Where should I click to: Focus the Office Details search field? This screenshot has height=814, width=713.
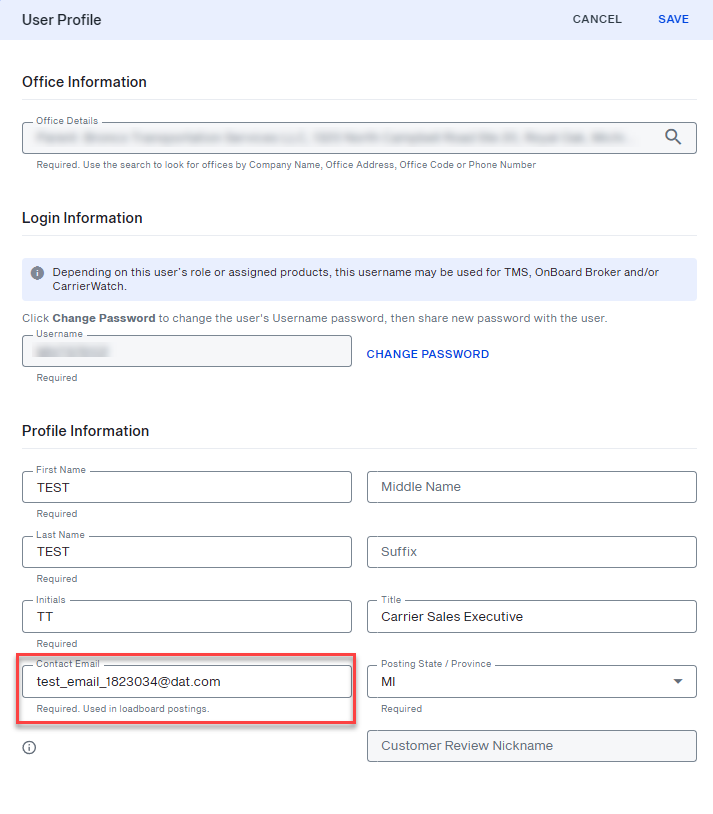click(335, 138)
